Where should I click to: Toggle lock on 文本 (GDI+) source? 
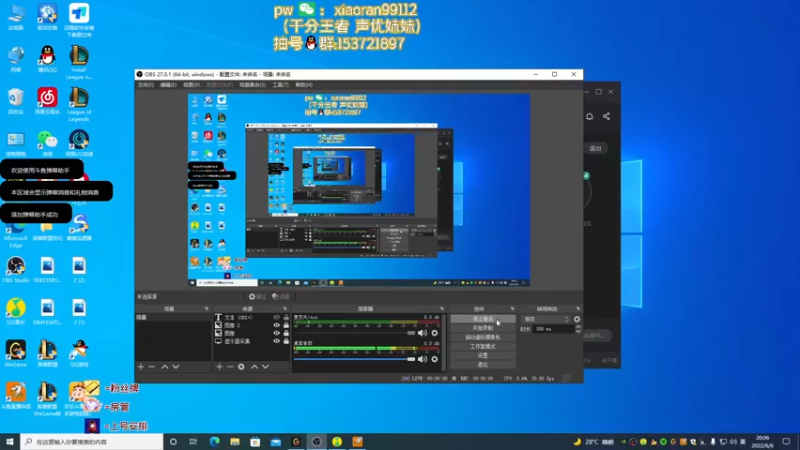point(286,317)
